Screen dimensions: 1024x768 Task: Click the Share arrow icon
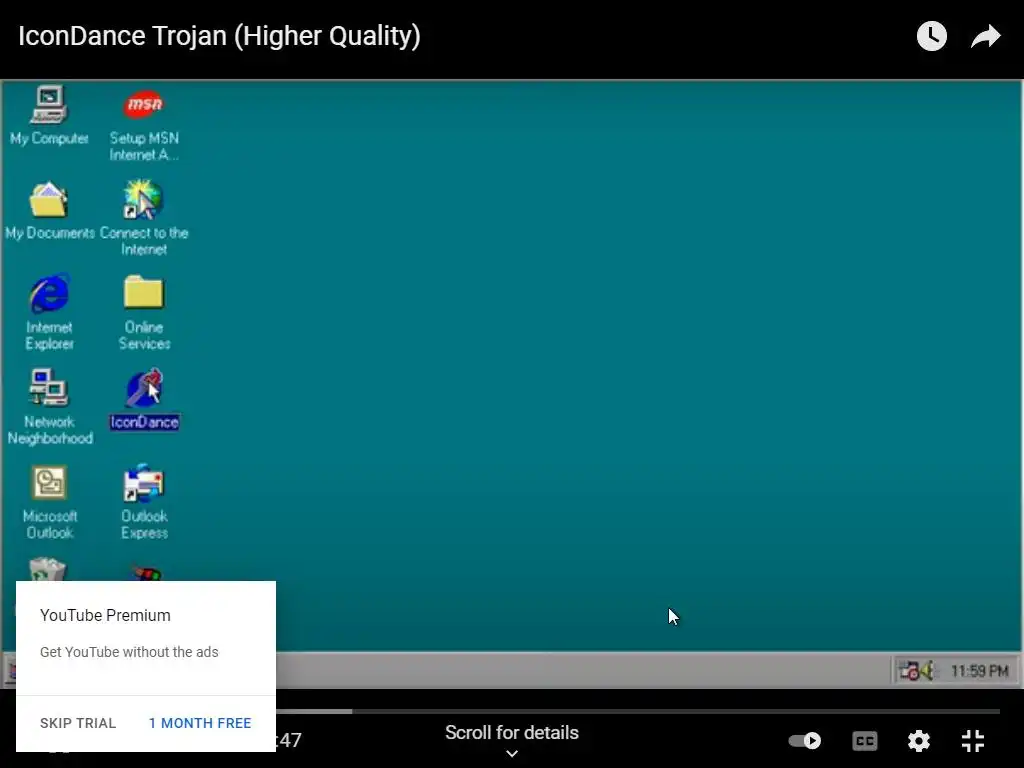[x=985, y=36]
